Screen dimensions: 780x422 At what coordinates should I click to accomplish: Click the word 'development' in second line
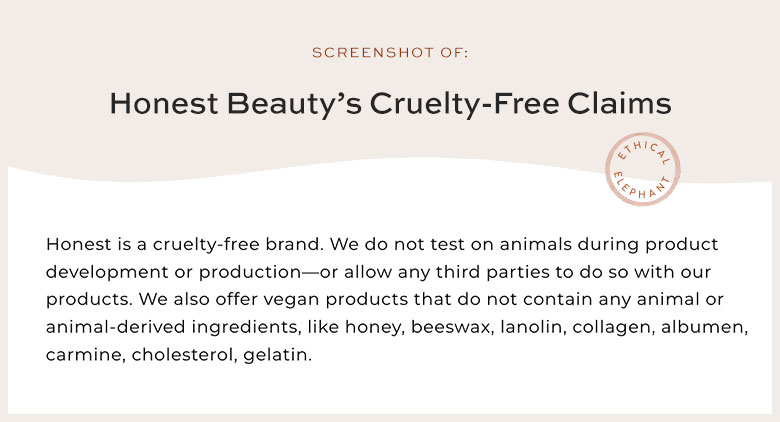(107, 272)
